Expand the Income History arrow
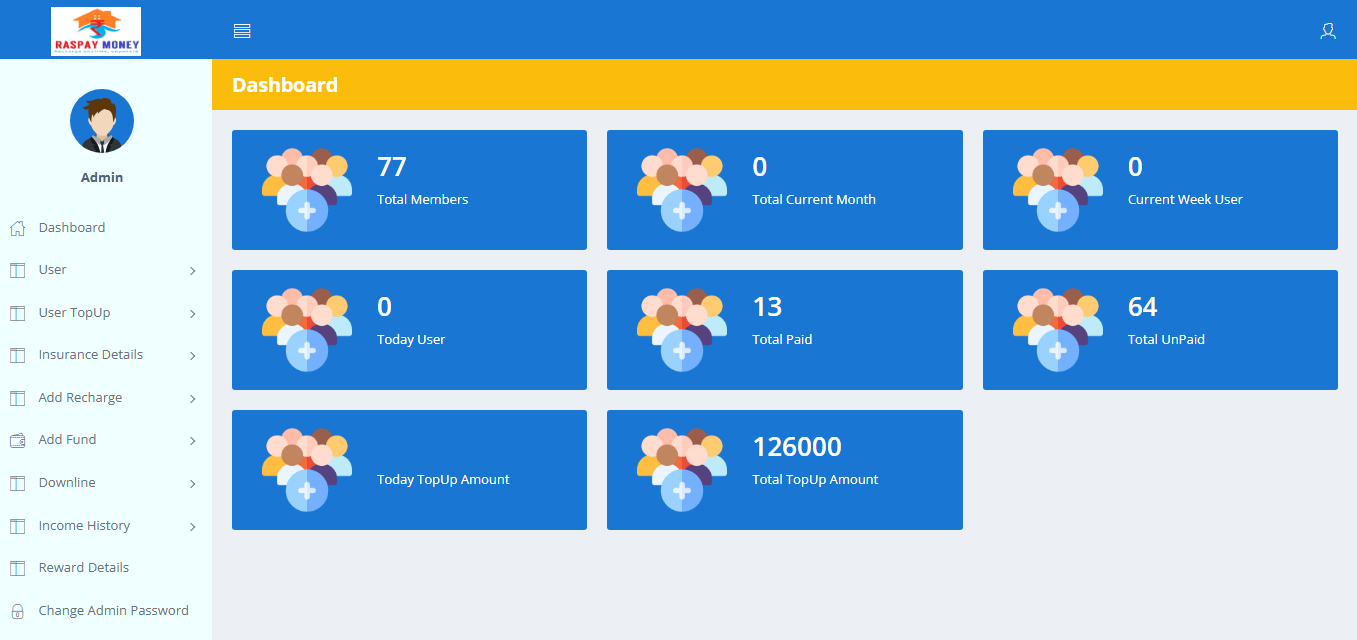 pyautogui.click(x=192, y=527)
